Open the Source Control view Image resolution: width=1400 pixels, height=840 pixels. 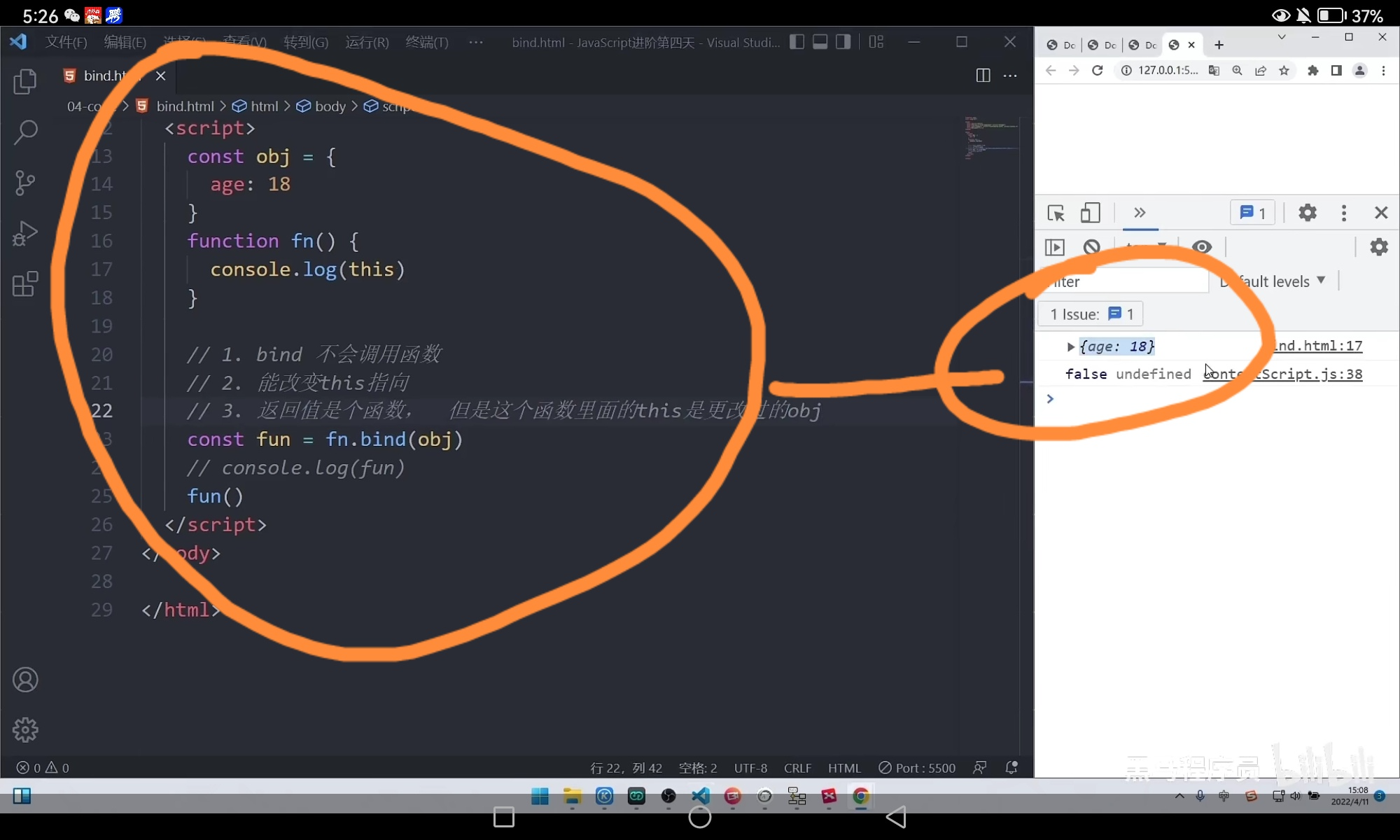[x=25, y=183]
